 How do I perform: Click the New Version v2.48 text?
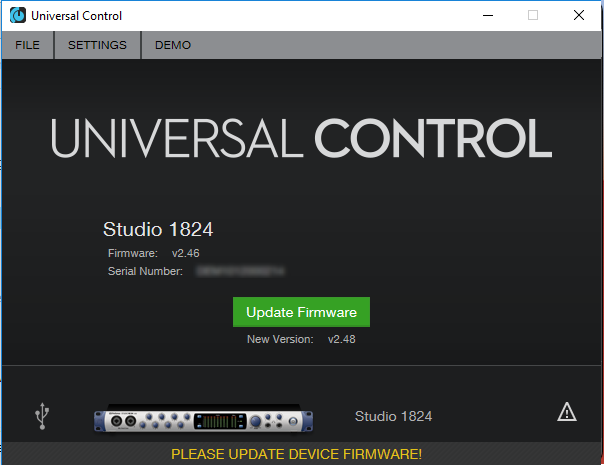click(301, 340)
